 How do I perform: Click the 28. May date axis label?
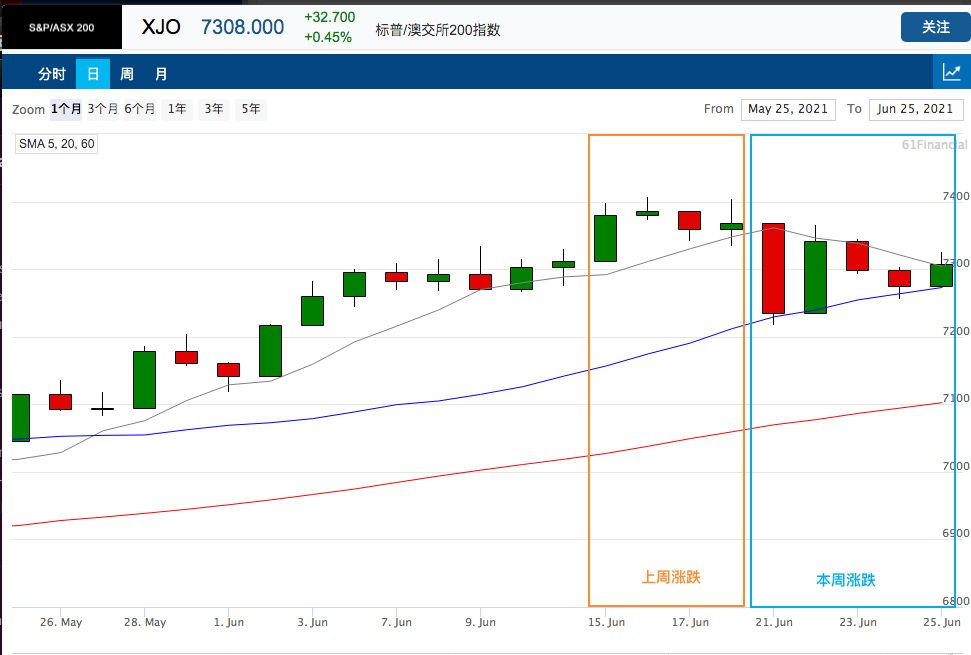pos(145,622)
